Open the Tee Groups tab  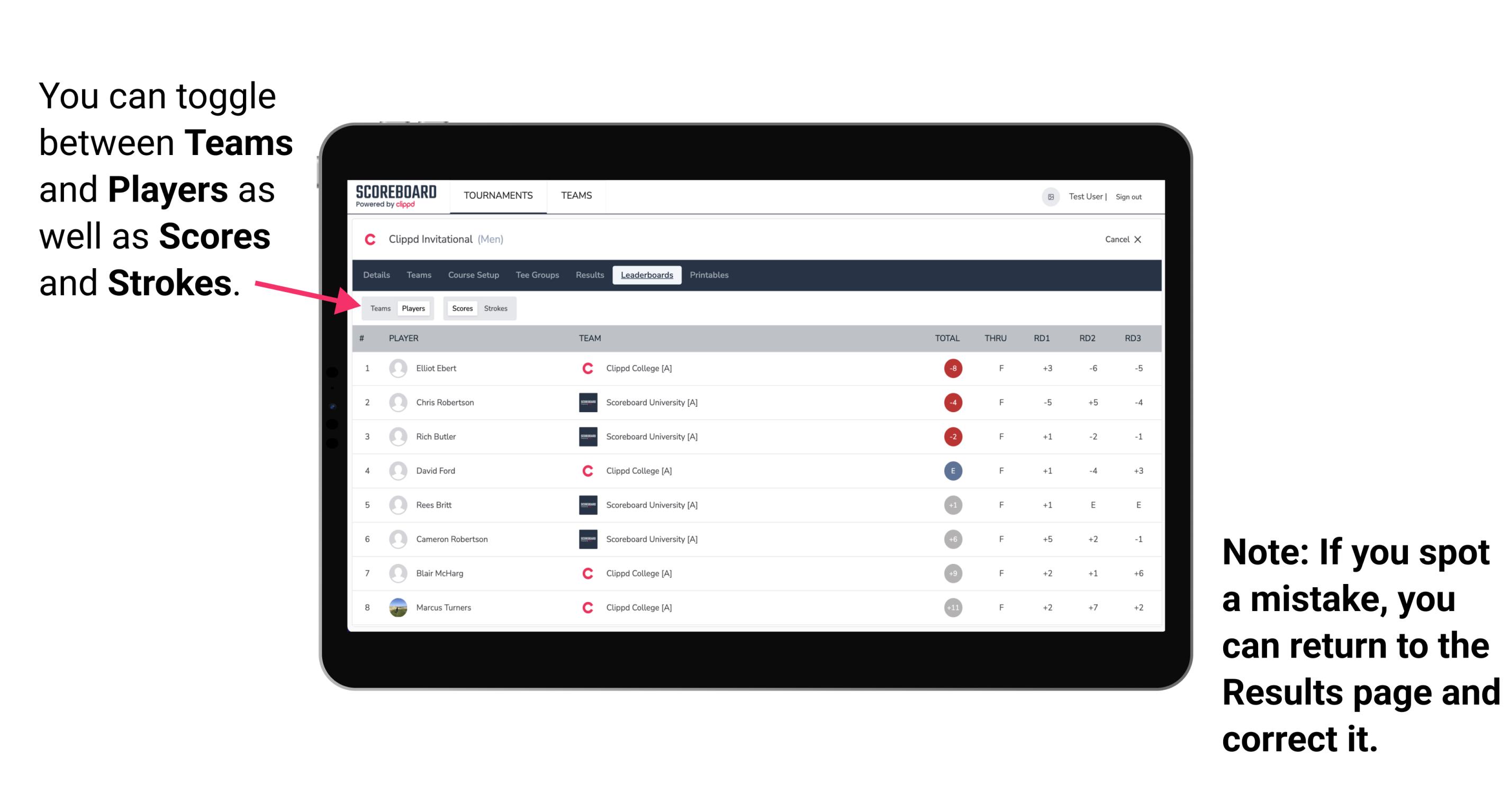[536, 274]
